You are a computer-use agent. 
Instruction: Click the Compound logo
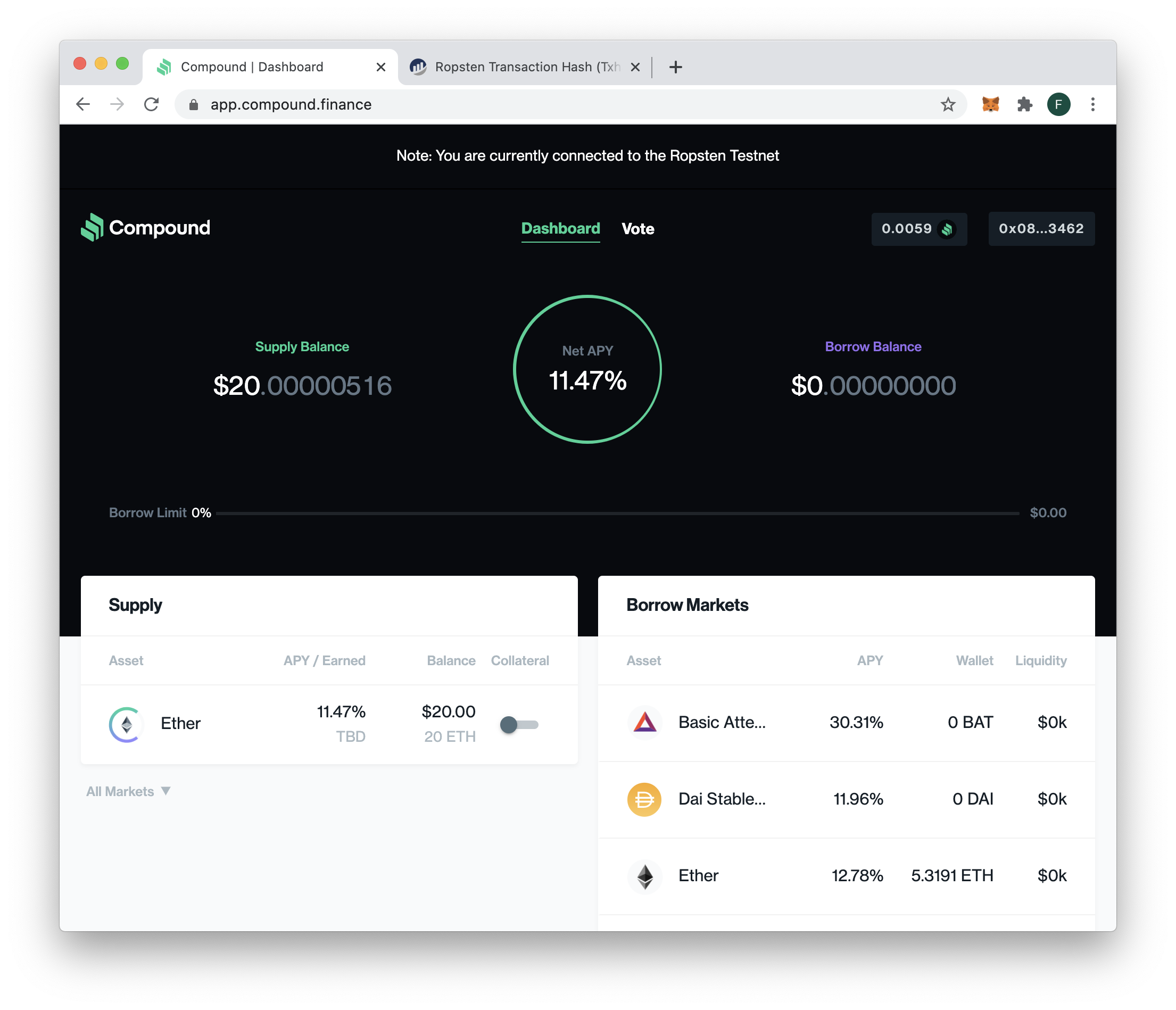tap(145, 228)
